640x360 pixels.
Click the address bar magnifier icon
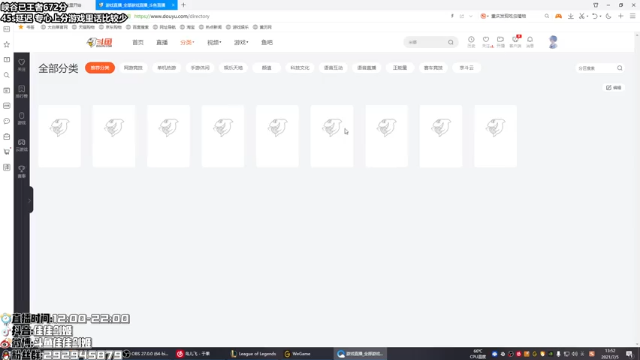click(547, 16)
